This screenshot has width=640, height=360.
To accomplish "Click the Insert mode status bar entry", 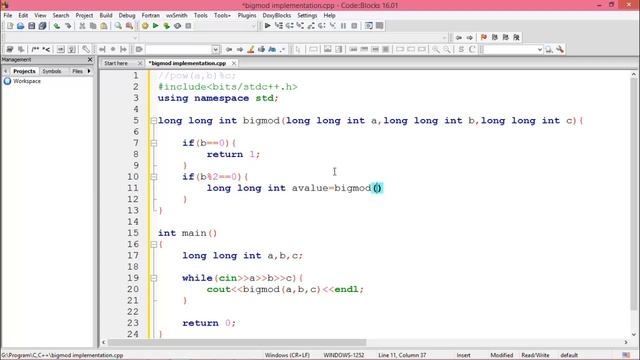I will [463, 355].
